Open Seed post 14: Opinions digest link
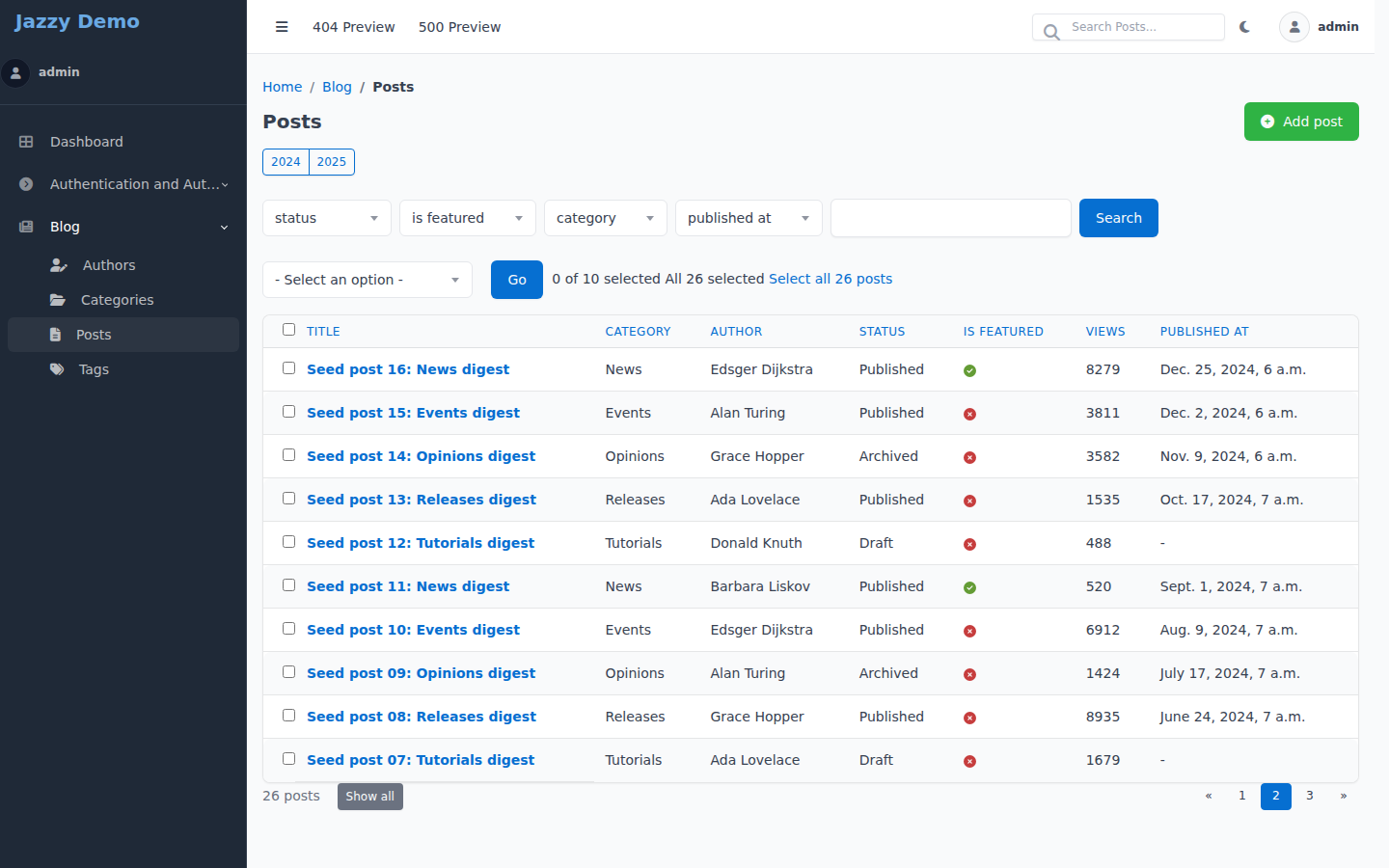The width and height of the screenshot is (1389, 868). [421, 456]
